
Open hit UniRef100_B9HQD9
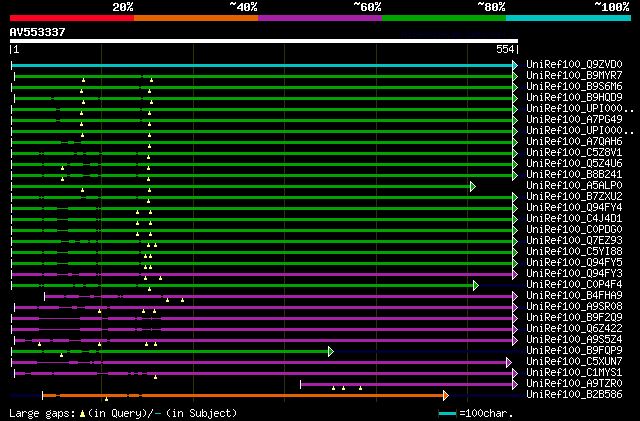(x=574, y=98)
